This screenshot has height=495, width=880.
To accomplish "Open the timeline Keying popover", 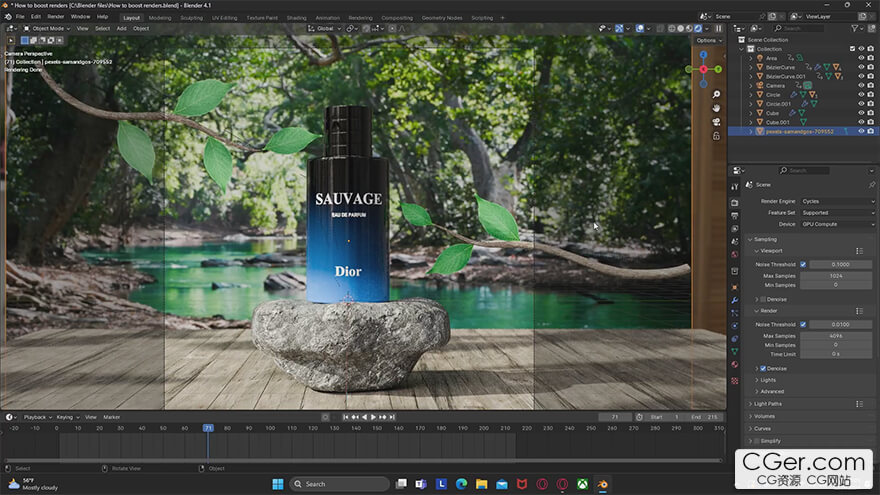I will pos(67,417).
